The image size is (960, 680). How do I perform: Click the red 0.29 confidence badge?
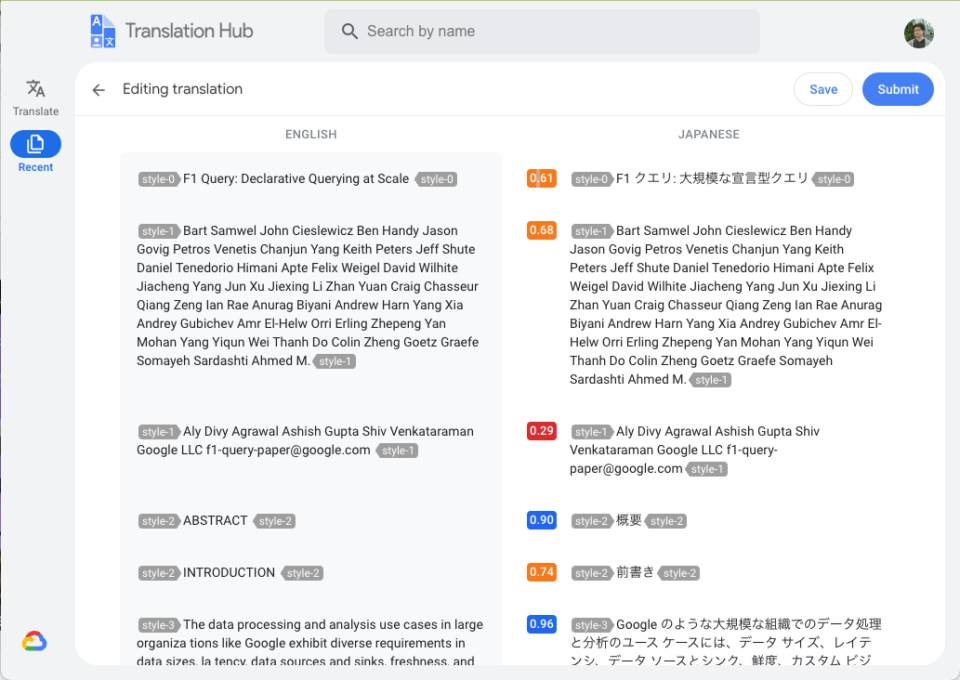tap(541, 431)
